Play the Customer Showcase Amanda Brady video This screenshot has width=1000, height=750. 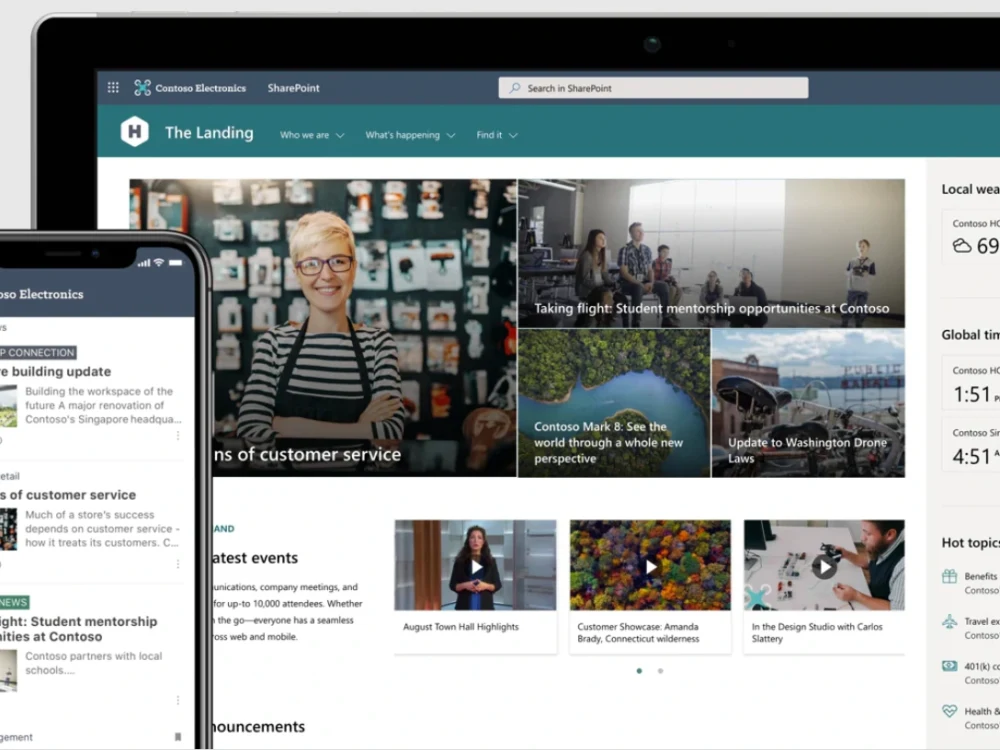pyautogui.click(x=650, y=566)
